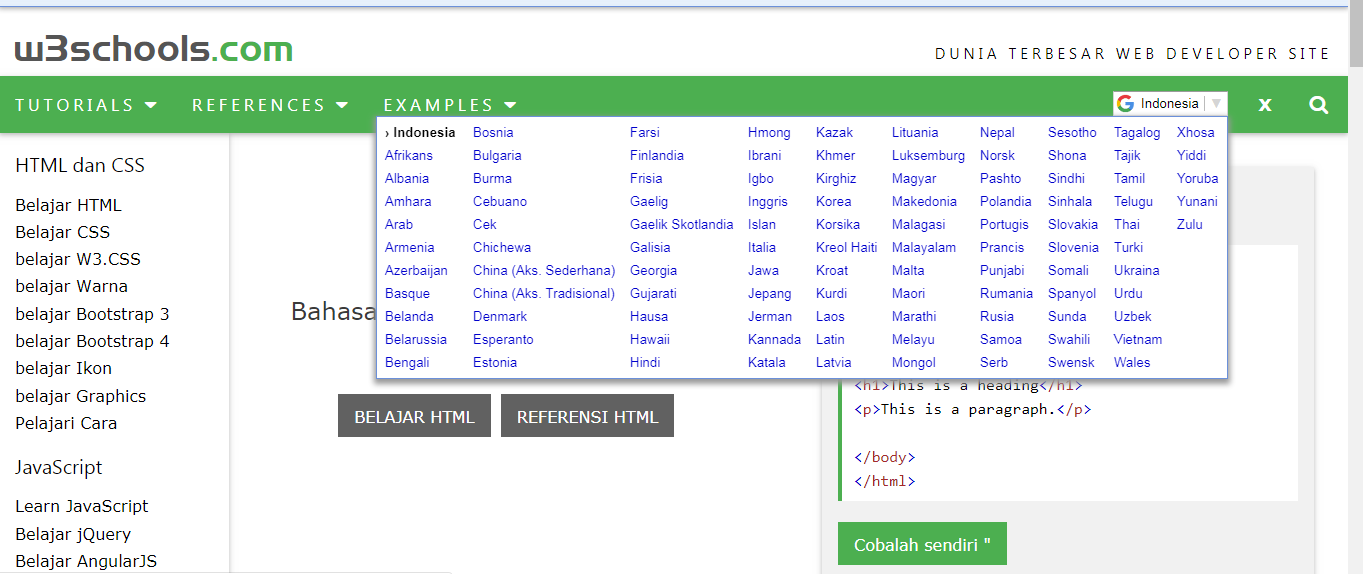Choose Inggris from the language list
Screen dimensions: 1363x574
pos(767,201)
